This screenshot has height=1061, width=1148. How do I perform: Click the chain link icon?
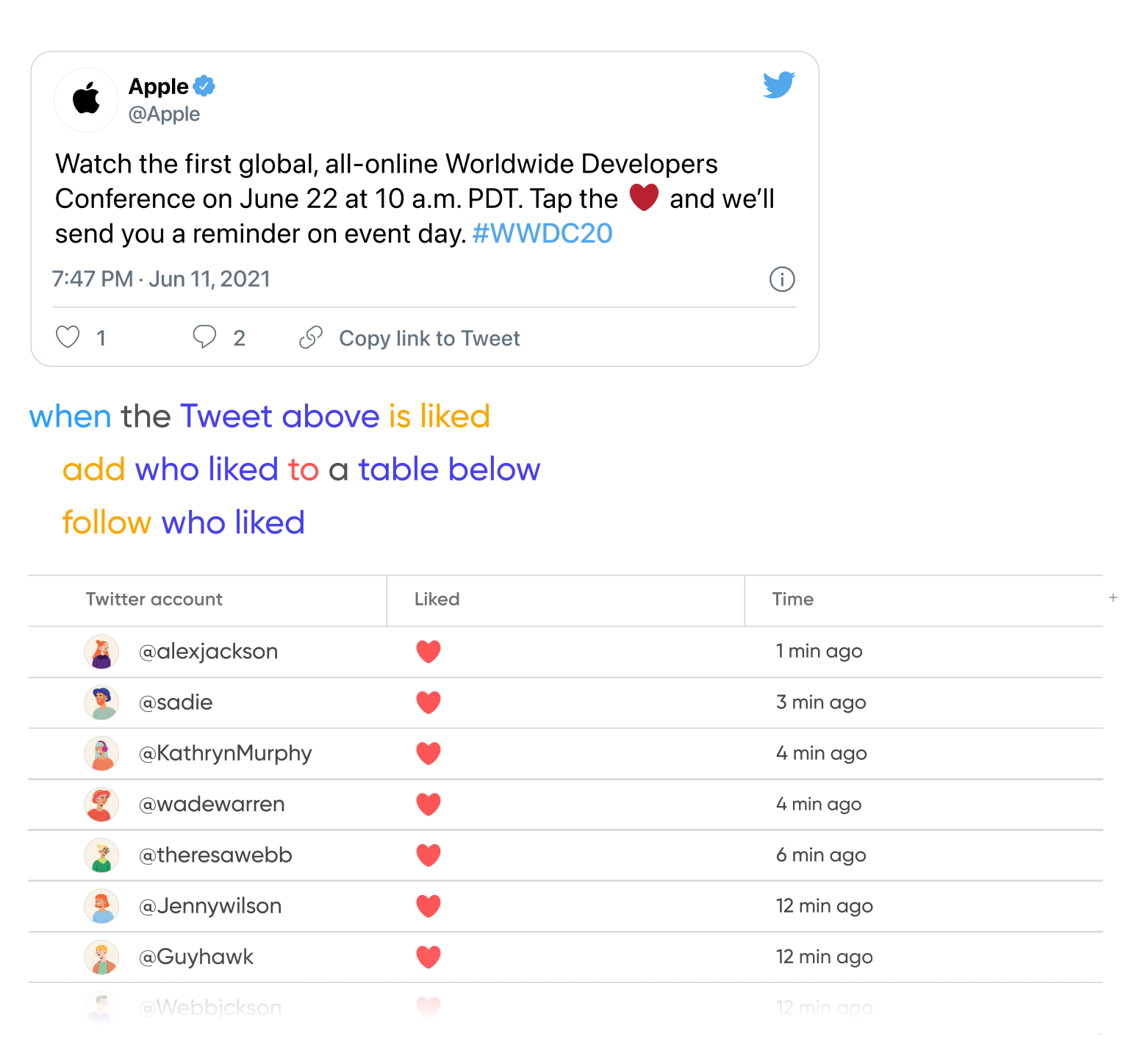[311, 337]
